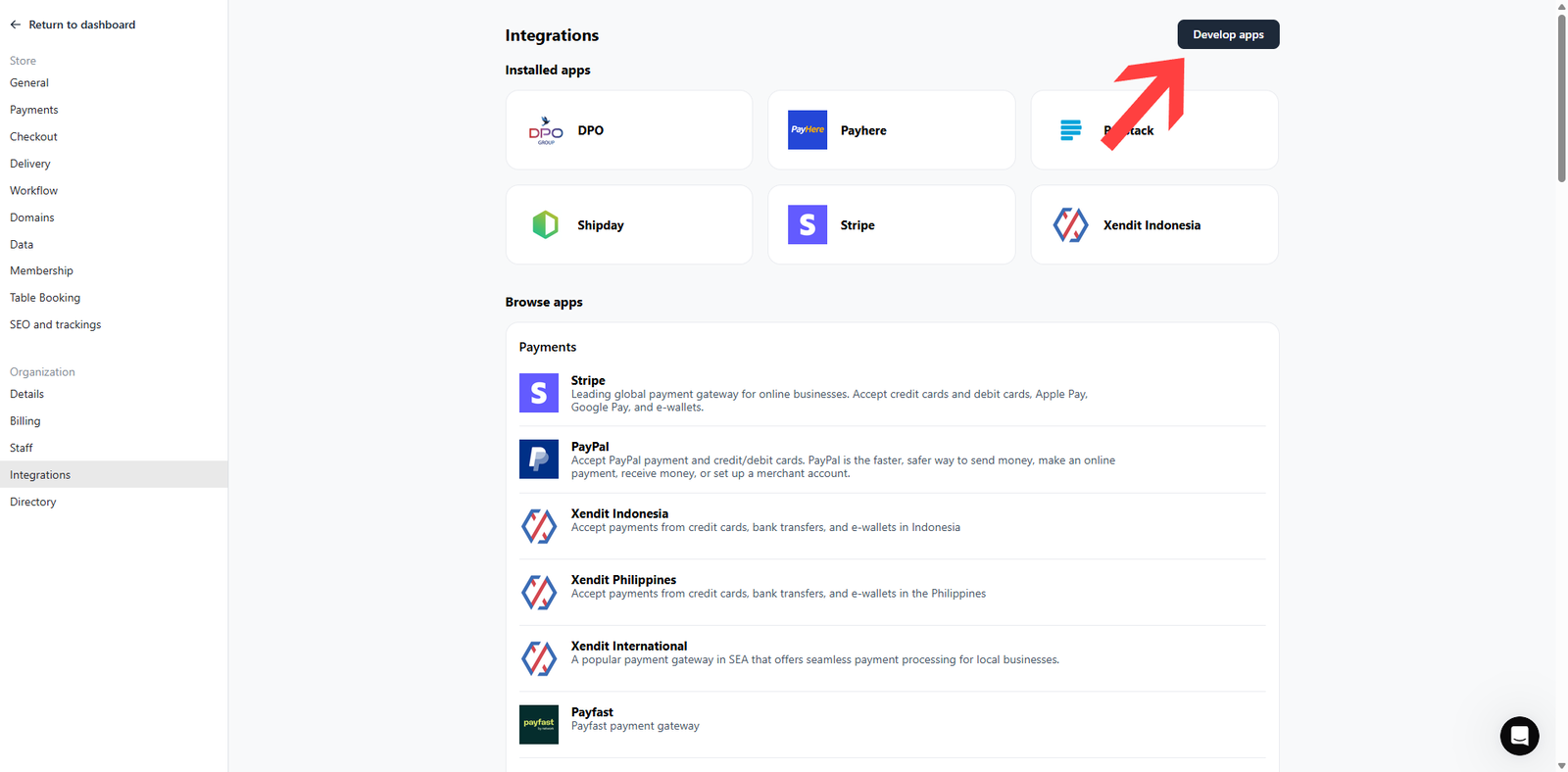
Task: Click the Payhere logo in installed apps
Action: click(808, 130)
